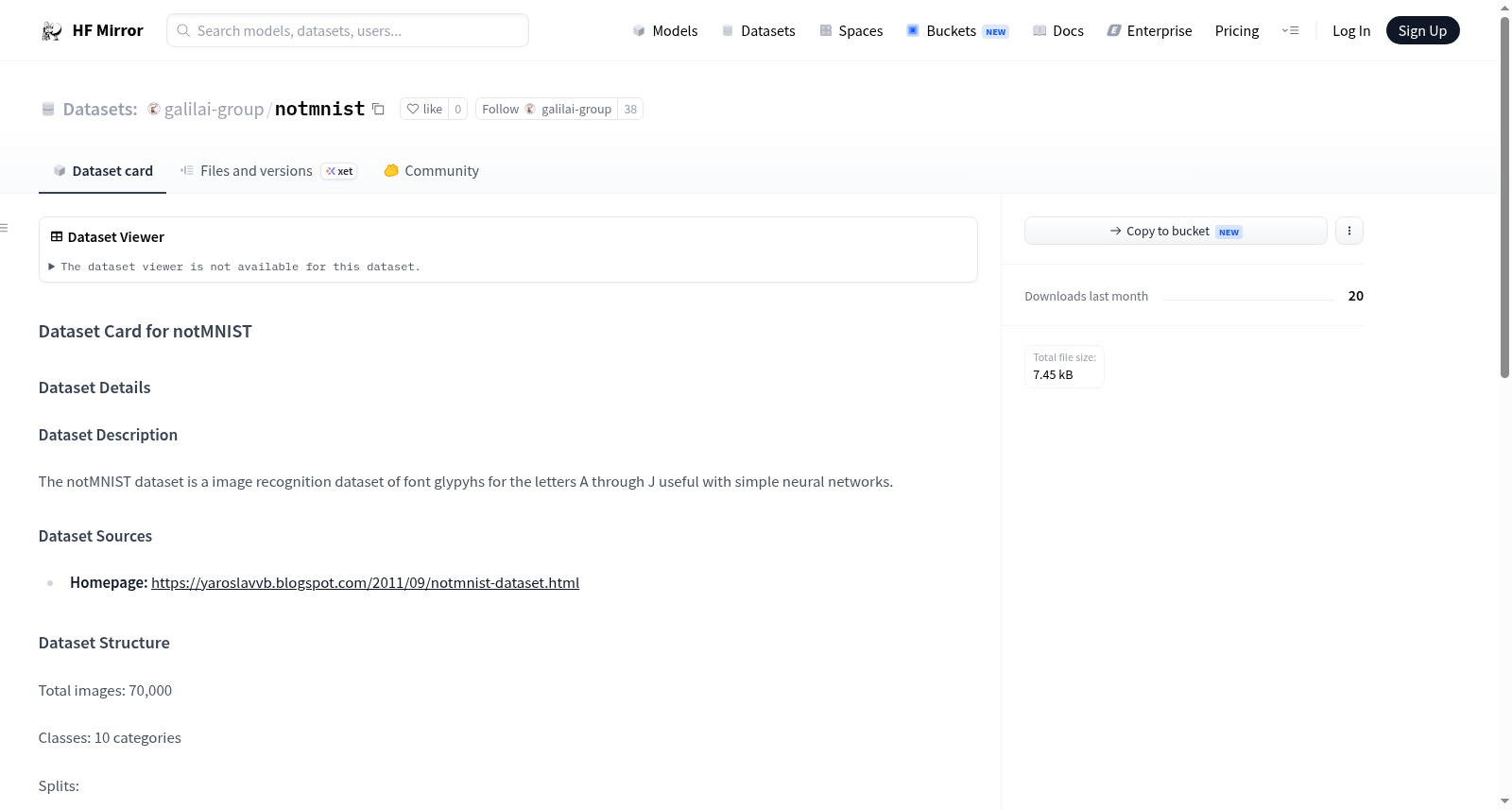Click the Downloads last month value 20
Screen dimensions: 1512x810
[x=1356, y=296]
